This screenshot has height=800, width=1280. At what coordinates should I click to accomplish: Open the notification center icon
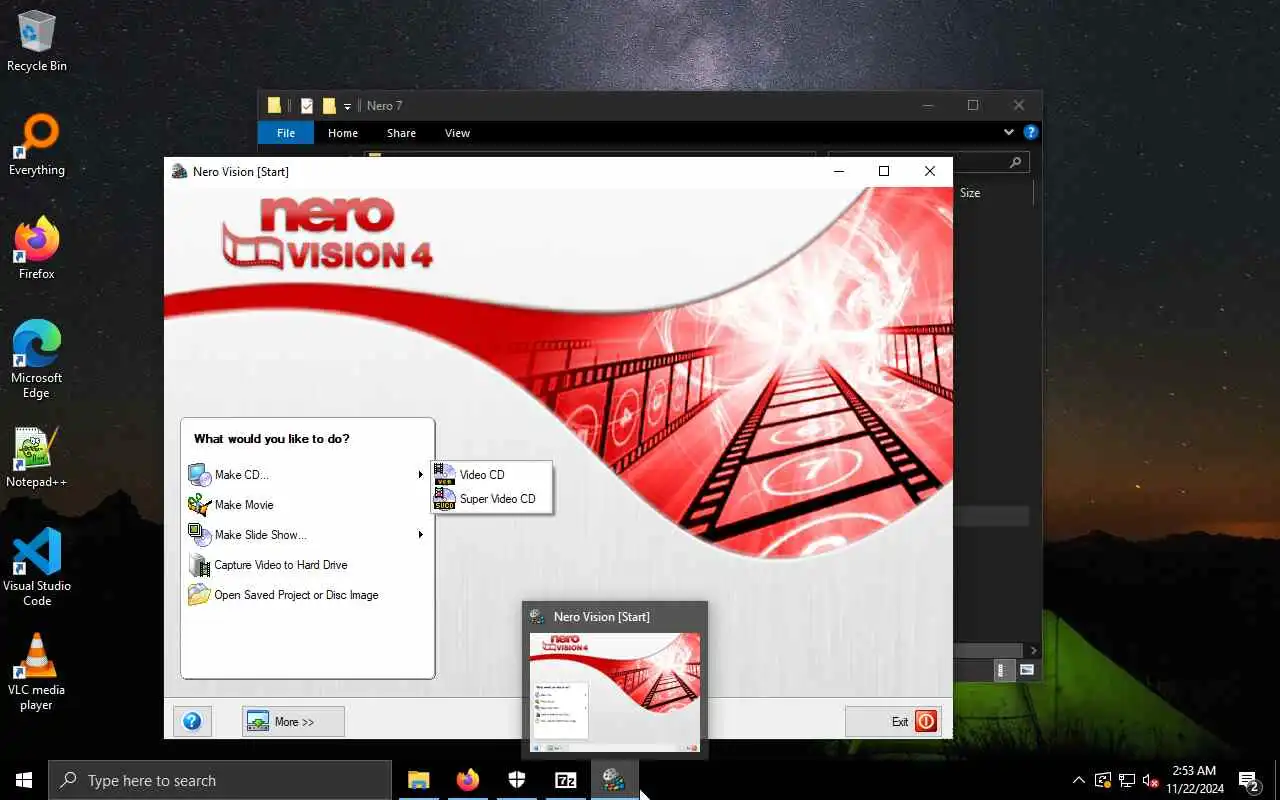pos(1249,780)
